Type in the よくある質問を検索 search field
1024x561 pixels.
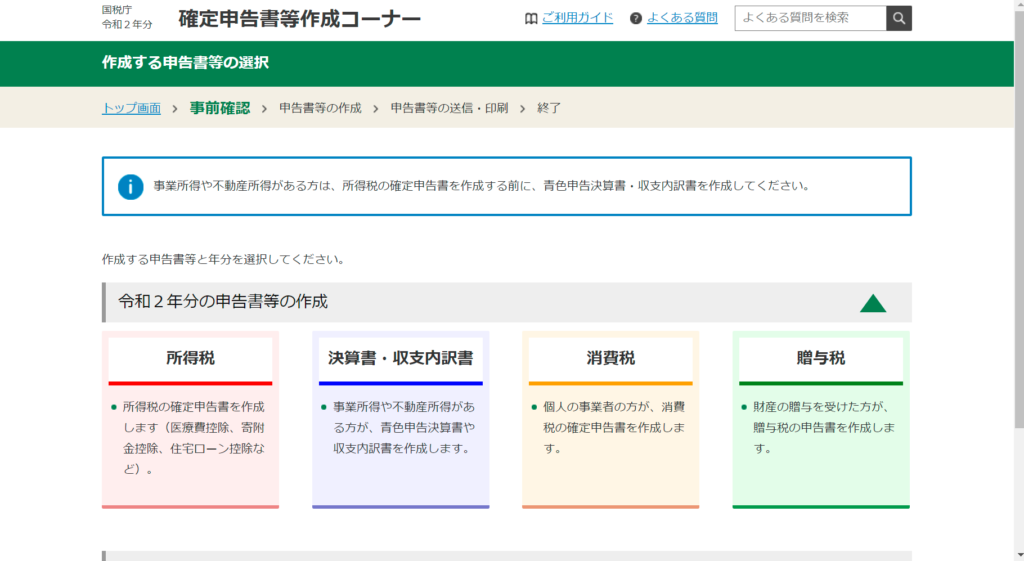[810, 18]
